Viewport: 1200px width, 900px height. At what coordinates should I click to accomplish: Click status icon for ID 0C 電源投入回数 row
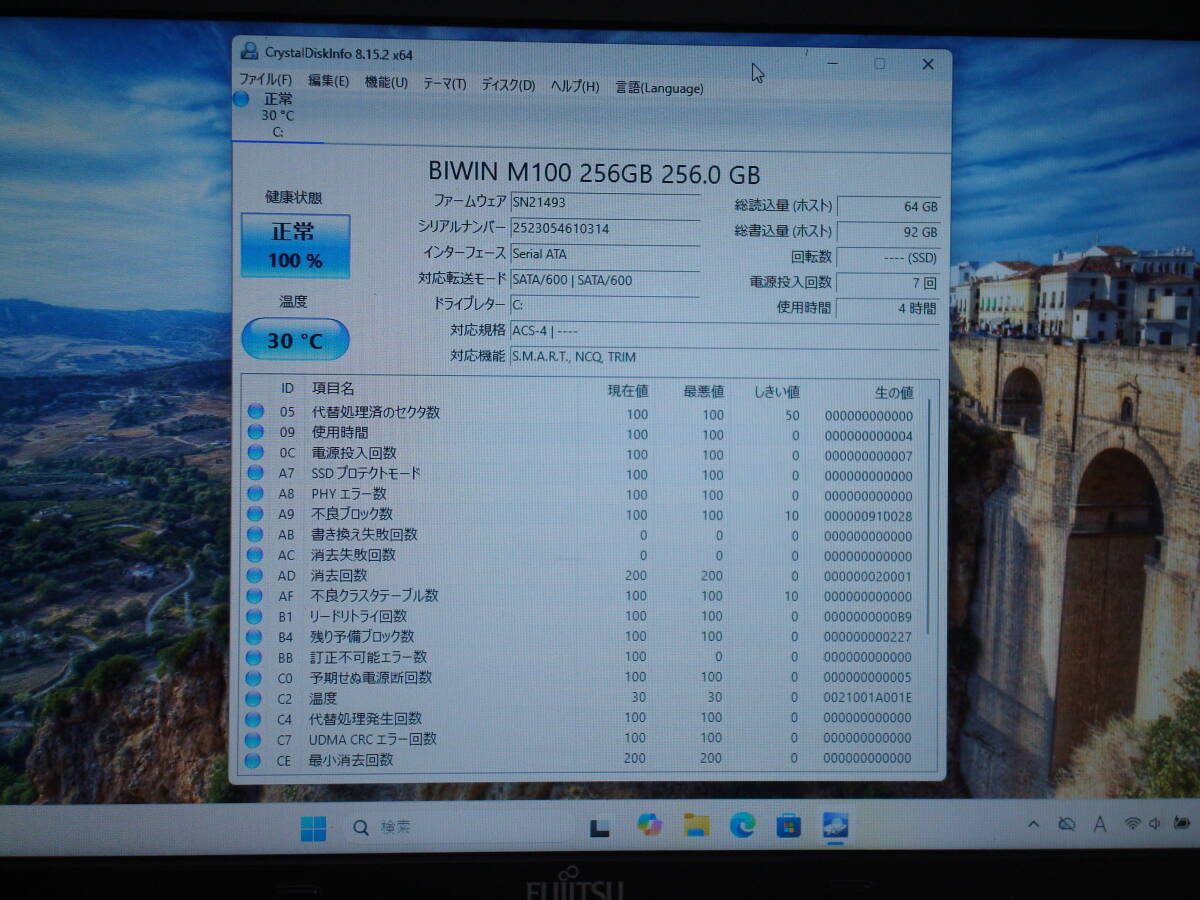[255, 452]
